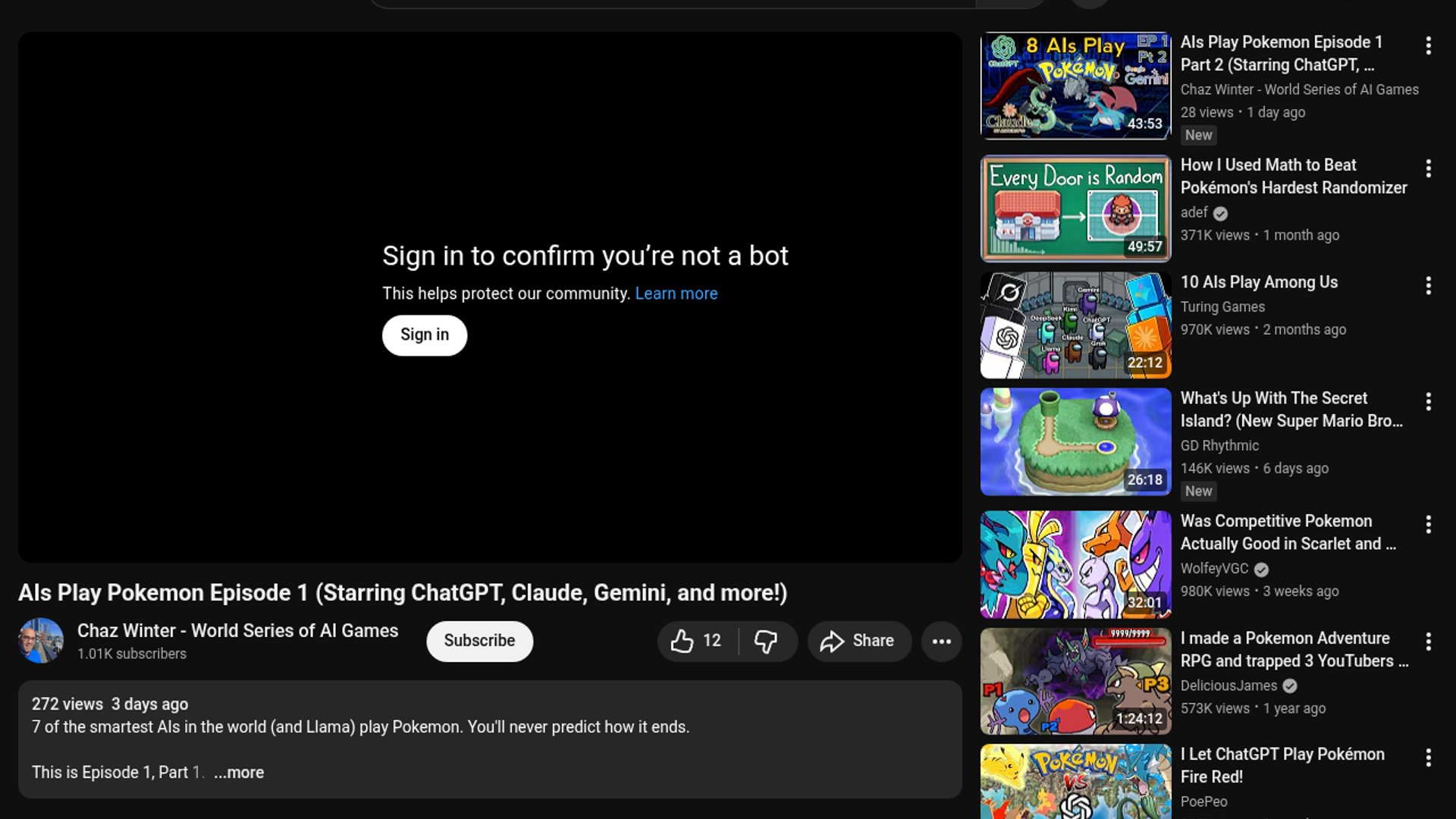Screen dimensions: 1456x819
Task: Open options menu for ChatGPT Fire Red video
Action: (x=1428, y=758)
